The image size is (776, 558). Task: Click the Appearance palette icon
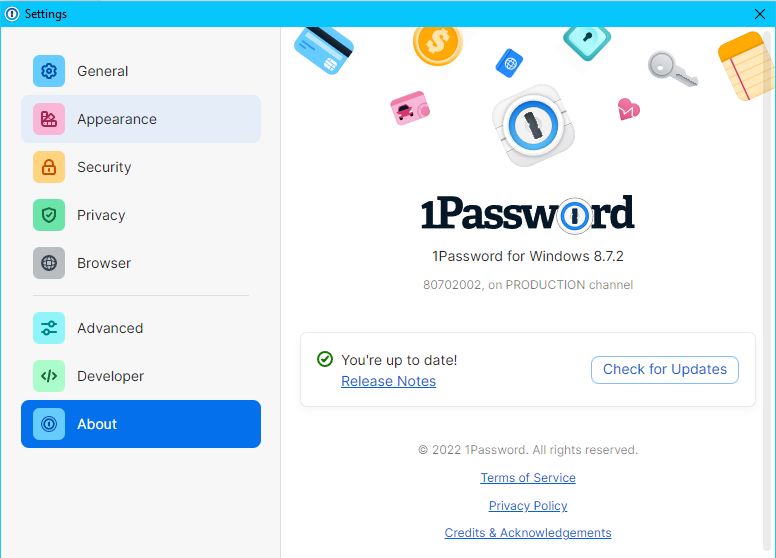(49, 119)
